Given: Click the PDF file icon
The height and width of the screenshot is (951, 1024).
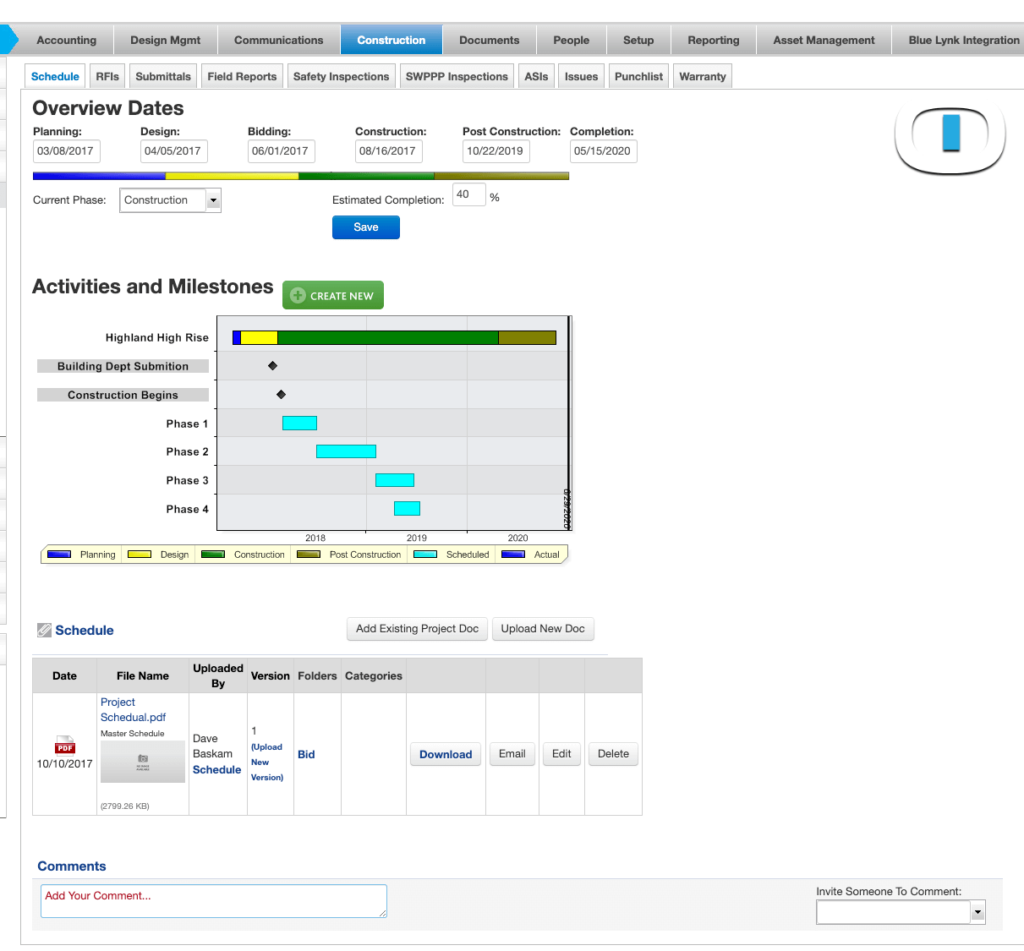Looking at the screenshot, I should (65, 745).
